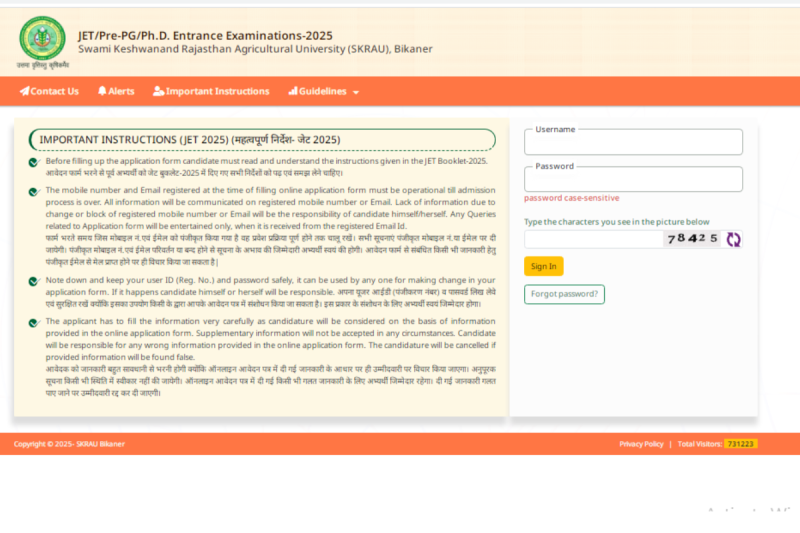800x533 pixels.
Task: Open the Privacy Policy footer link
Action: point(641,444)
